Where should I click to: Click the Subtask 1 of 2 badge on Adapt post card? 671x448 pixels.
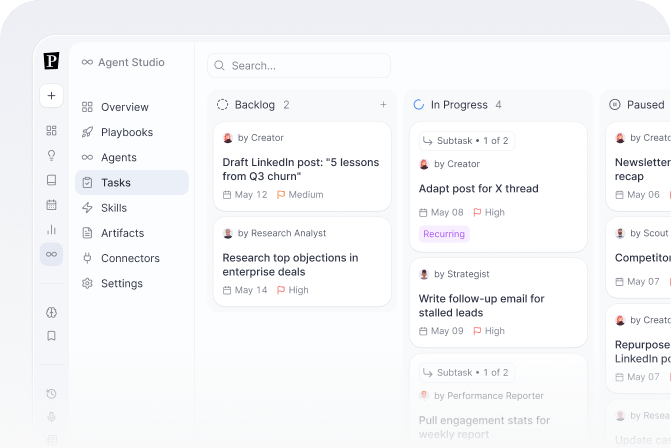[x=466, y=141]
